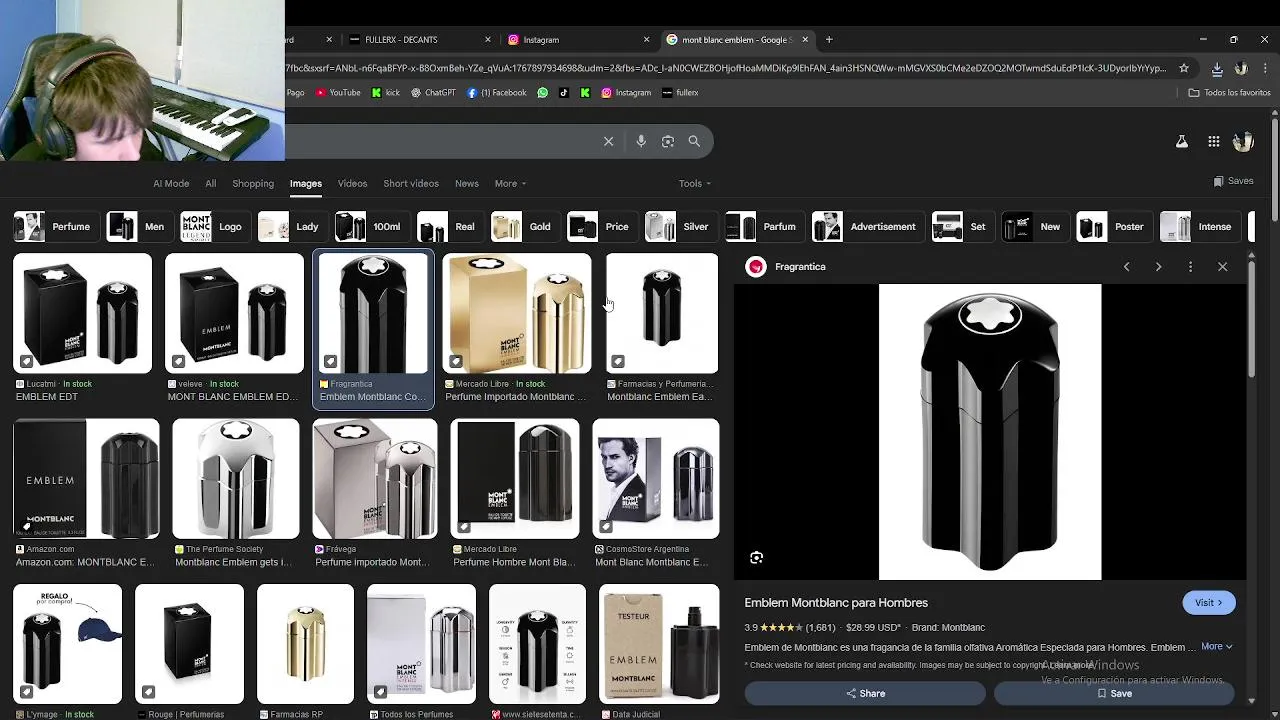
Task: Switch to Videos results tab
Action: tap(352, 183)
